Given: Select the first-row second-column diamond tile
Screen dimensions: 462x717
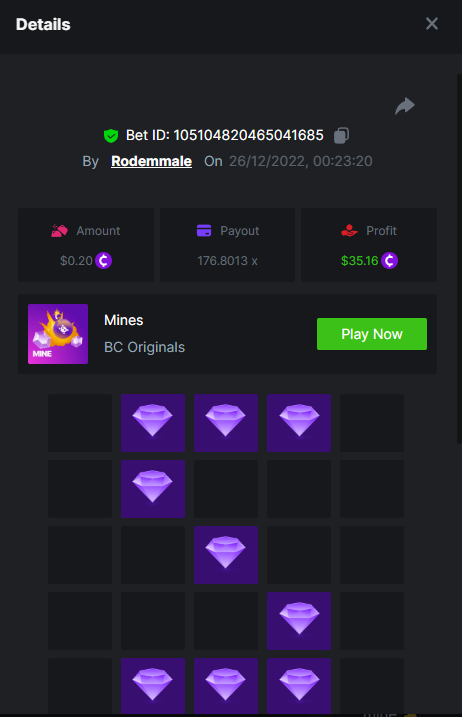Looking at the screenshot, I should pos(153,423).
